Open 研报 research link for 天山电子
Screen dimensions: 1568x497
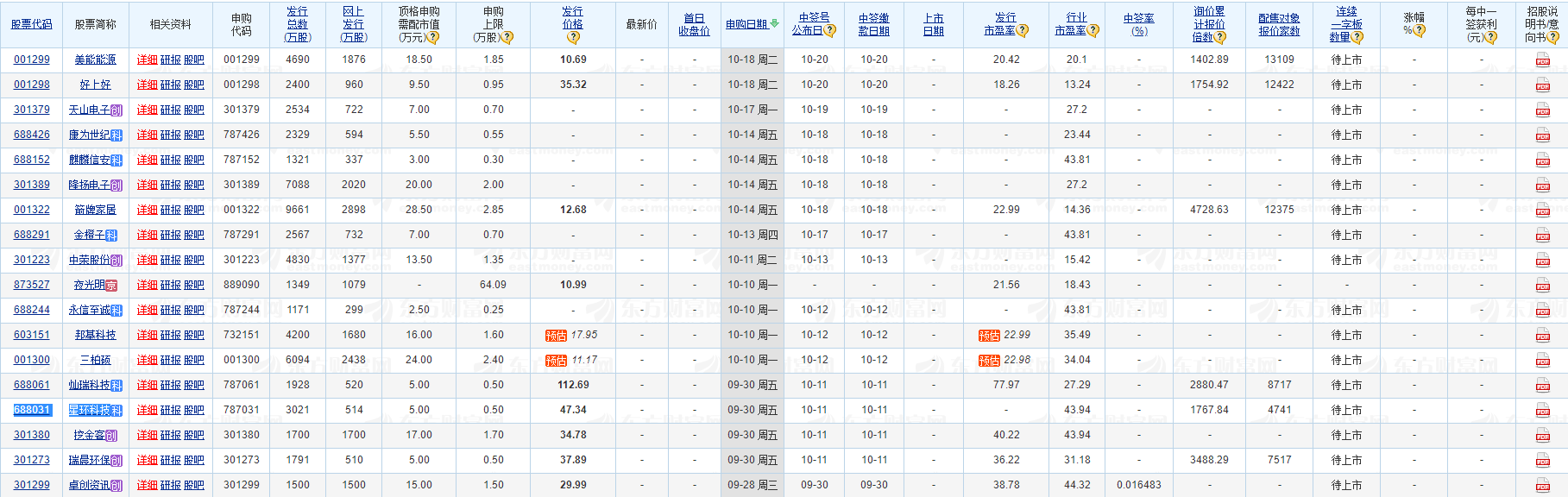click(170, 110)
